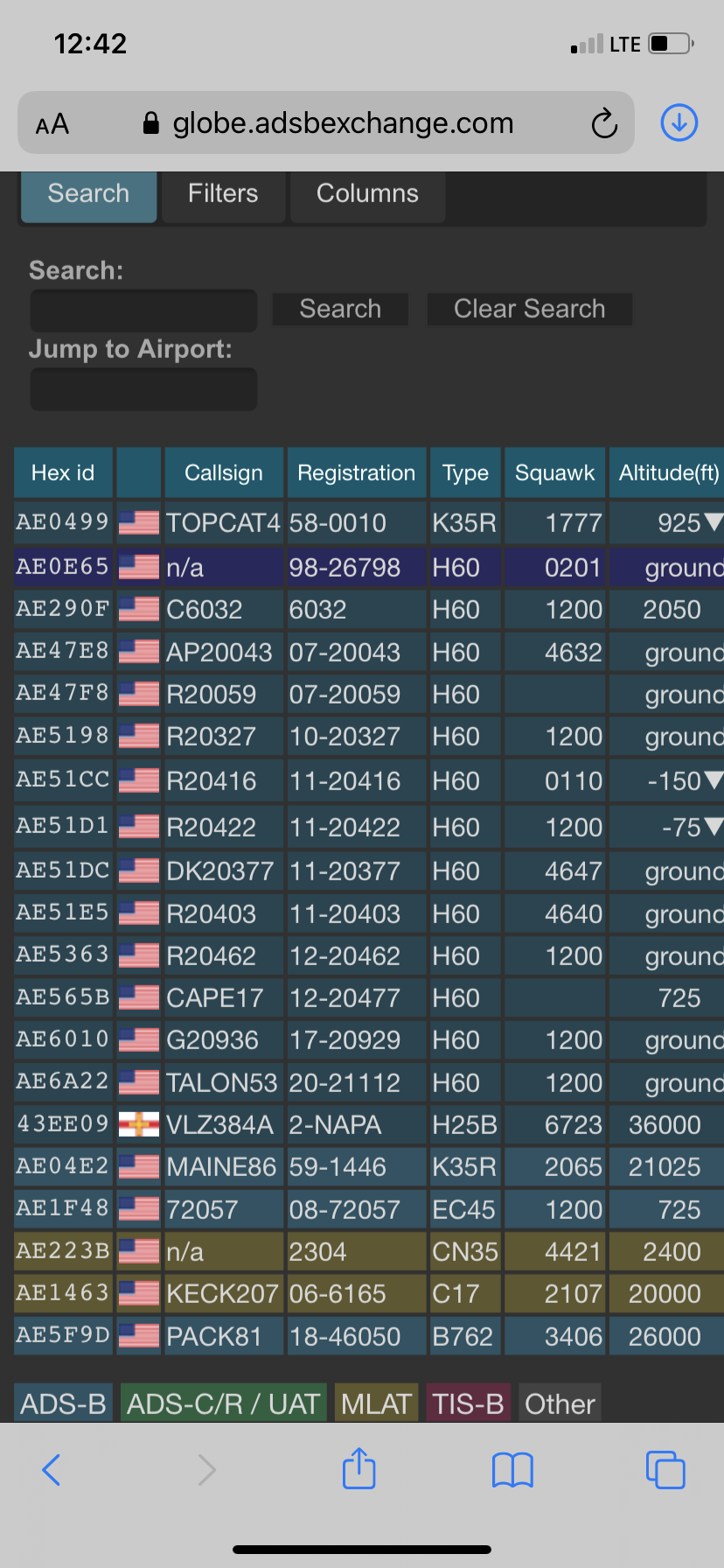Viewport: 724px width, 1568px height.
Task: Click the flag icon in CAPE17 row
Action: [x=139, y=997]
